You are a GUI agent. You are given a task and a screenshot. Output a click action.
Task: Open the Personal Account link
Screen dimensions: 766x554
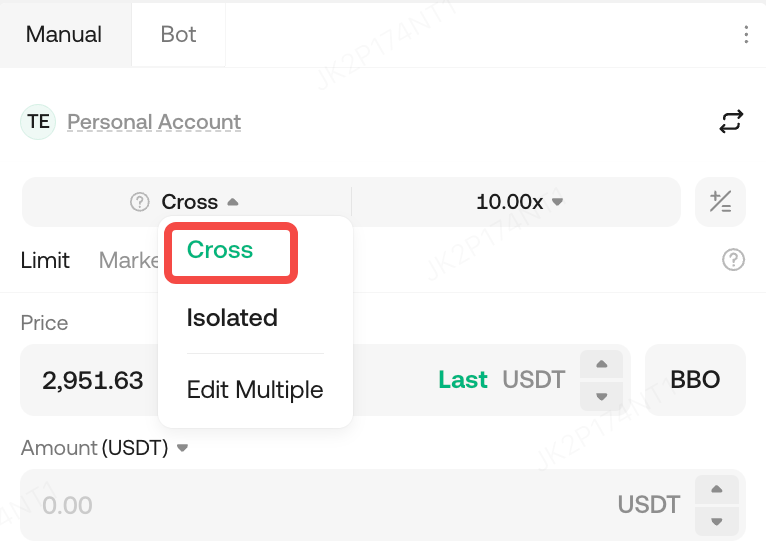[x=154, y=122]
